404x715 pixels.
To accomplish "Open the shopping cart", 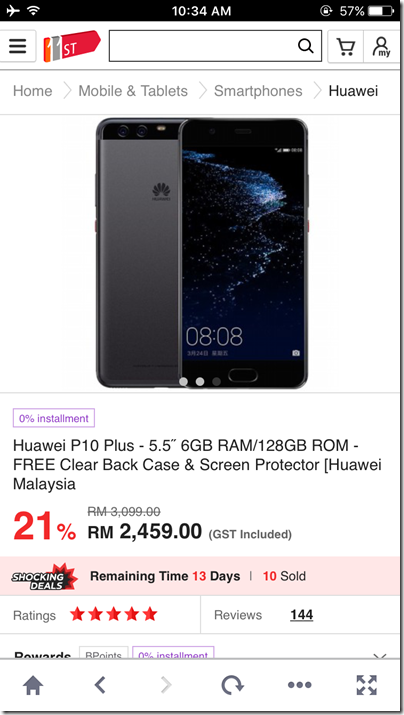I will click(346, 46).
